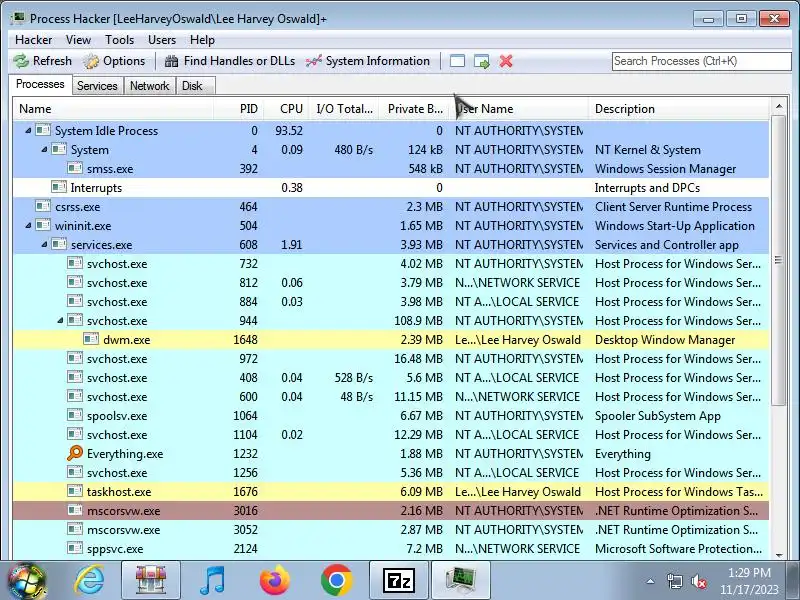Viewport: 800px width, 600px height.
Task: Open the Users menu
Action: click(x=162, y=40)
